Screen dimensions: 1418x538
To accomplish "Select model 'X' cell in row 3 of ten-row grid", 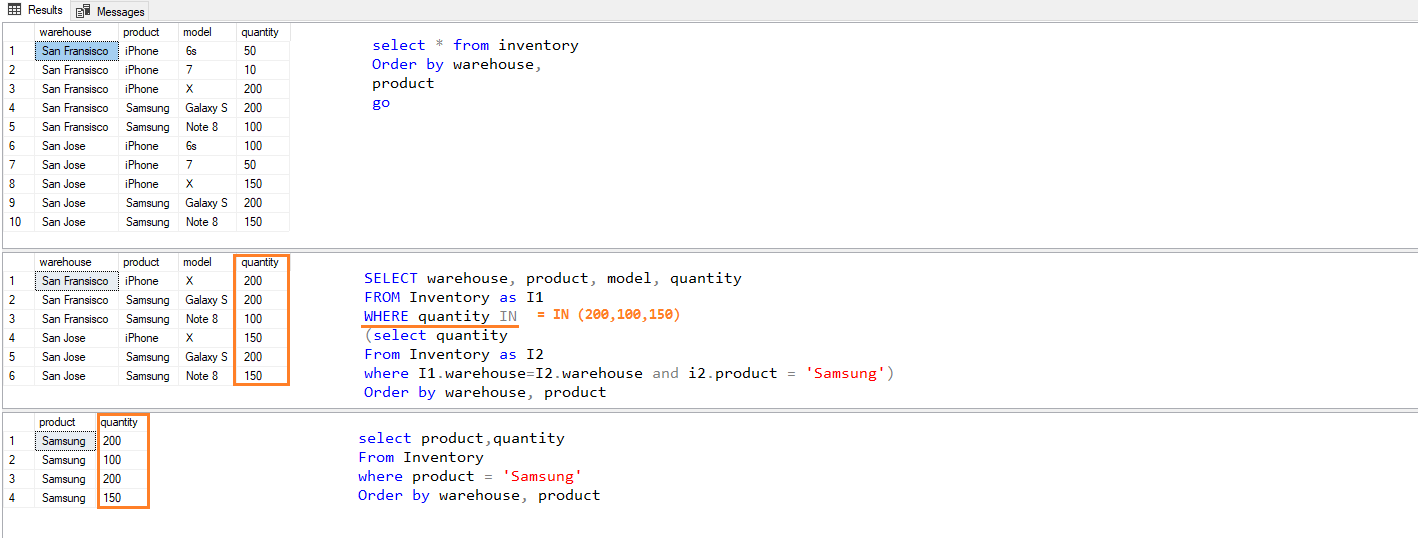I will tap(208, 89).
